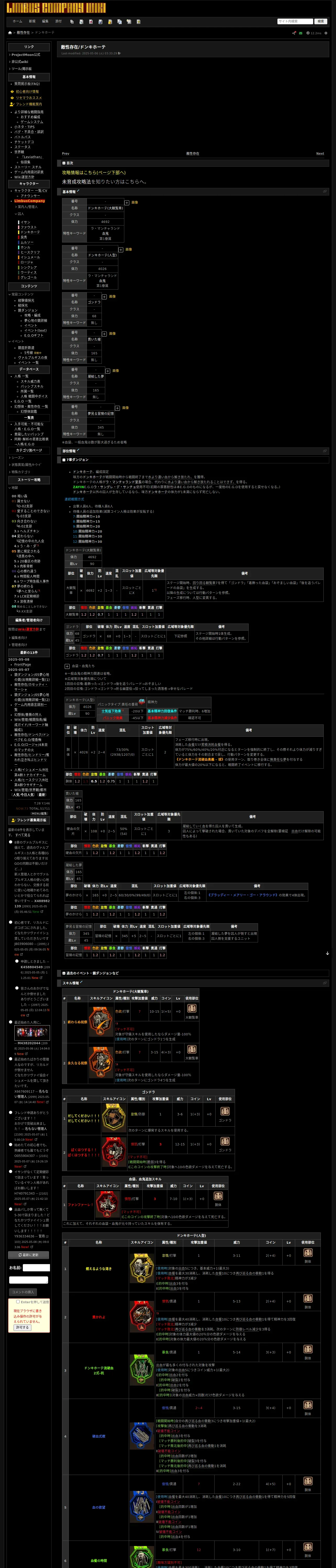Screen dimensions: 336x1568
Task: Click the 永久なる疾苦 skill icon
Action: [101, 1063]
